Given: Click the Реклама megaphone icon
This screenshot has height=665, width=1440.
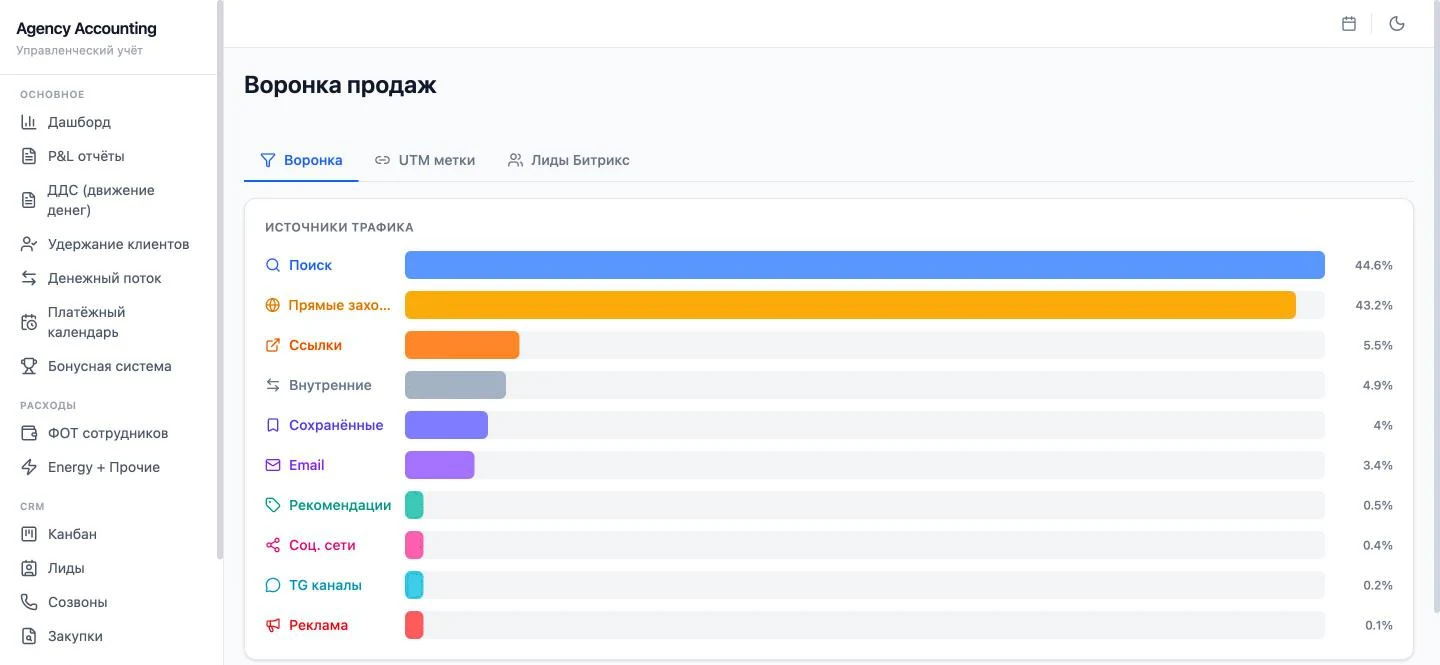Looking at the screenshot, I should click(x=273, y=625).
